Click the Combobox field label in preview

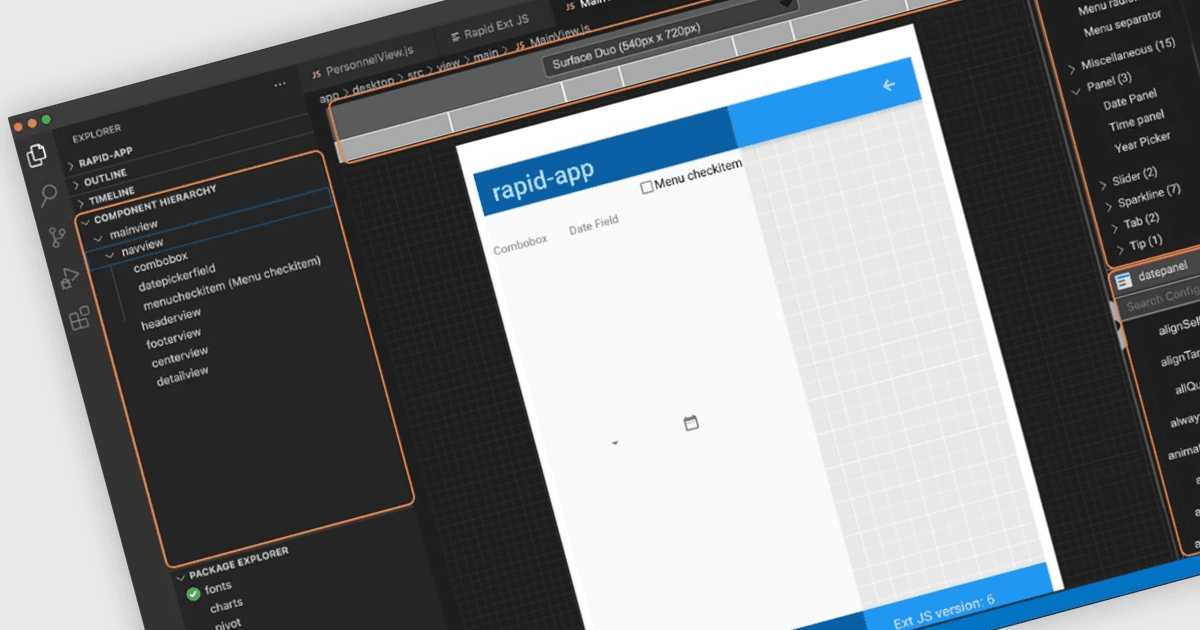[x=520, y=246]
